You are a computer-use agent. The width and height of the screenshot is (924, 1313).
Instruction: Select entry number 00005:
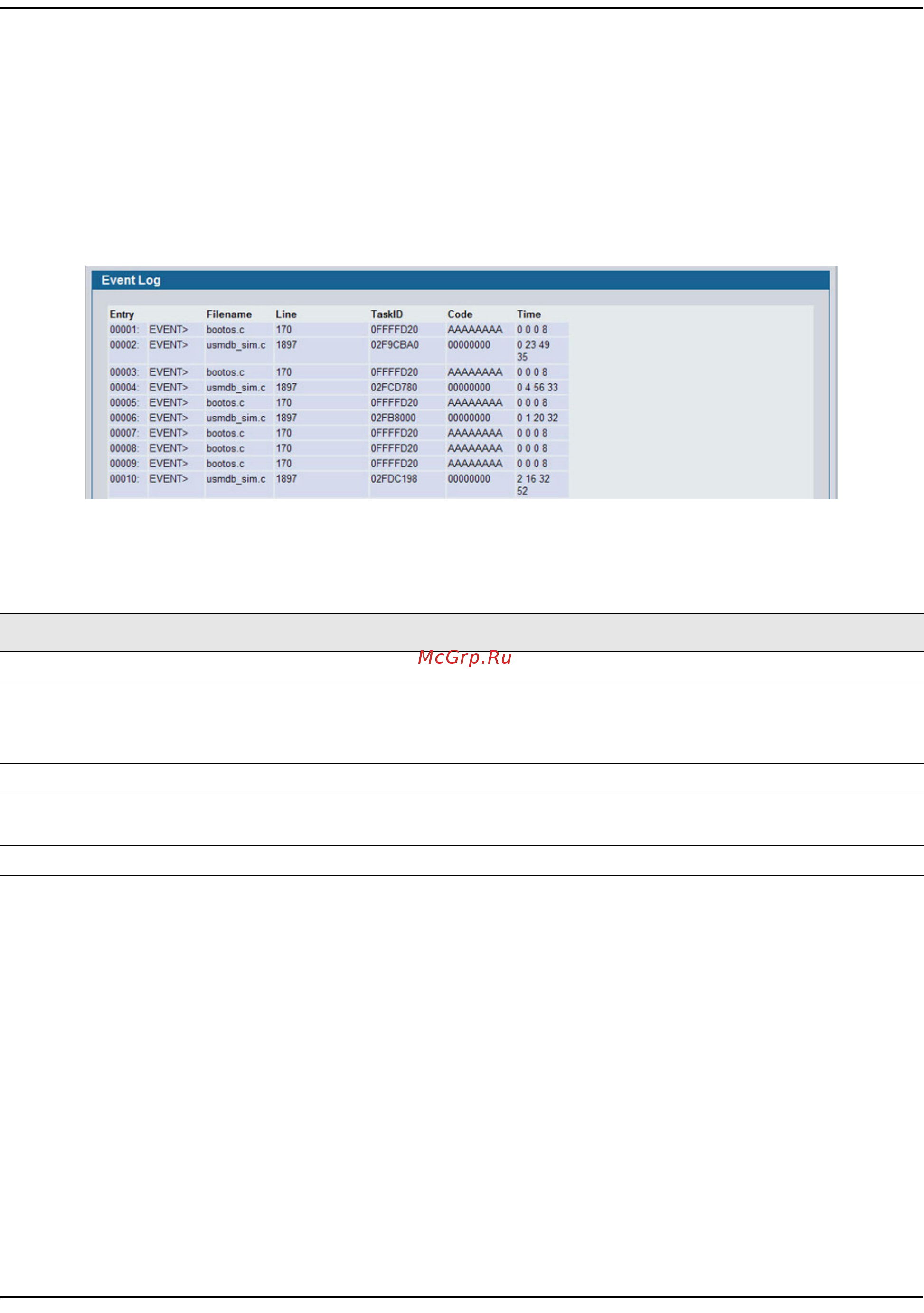(x=124, y=402)
